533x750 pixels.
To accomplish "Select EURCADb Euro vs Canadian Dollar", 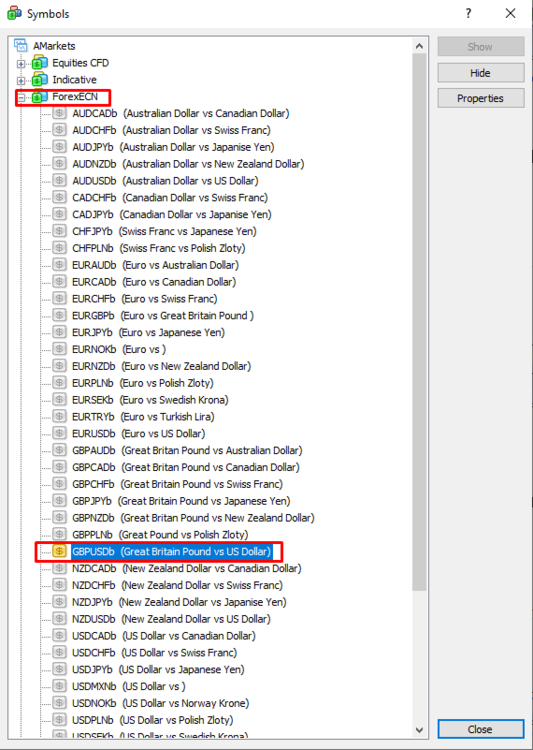I will (154, 282).
